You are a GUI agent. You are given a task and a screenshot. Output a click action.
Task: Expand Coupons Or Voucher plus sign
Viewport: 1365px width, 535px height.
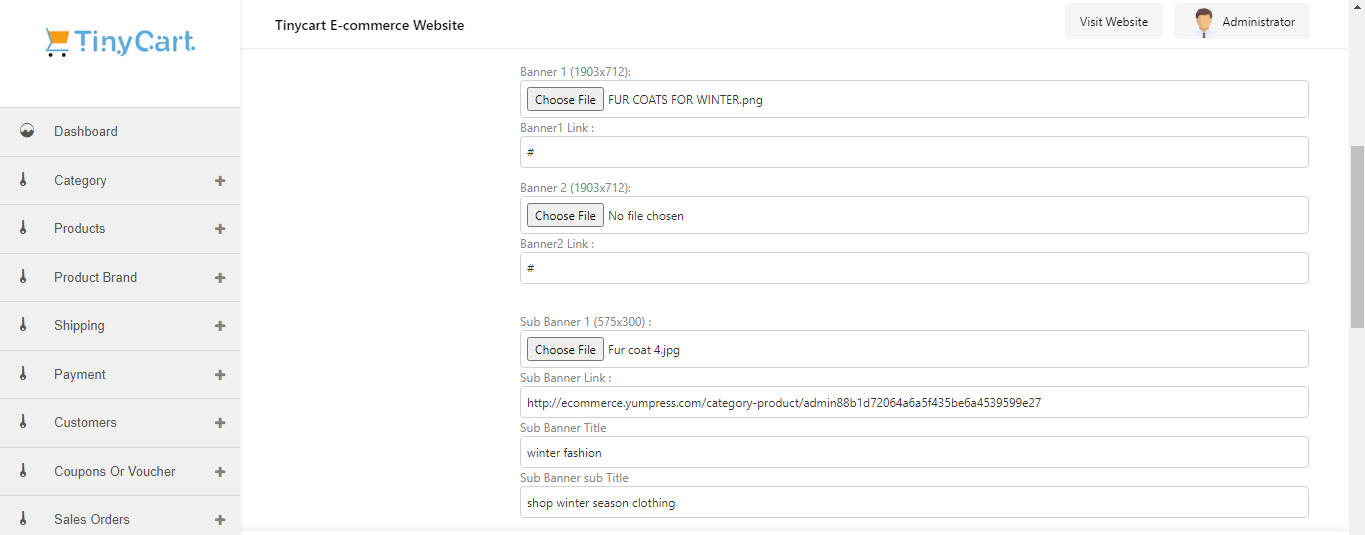click(x=220, y=472)
